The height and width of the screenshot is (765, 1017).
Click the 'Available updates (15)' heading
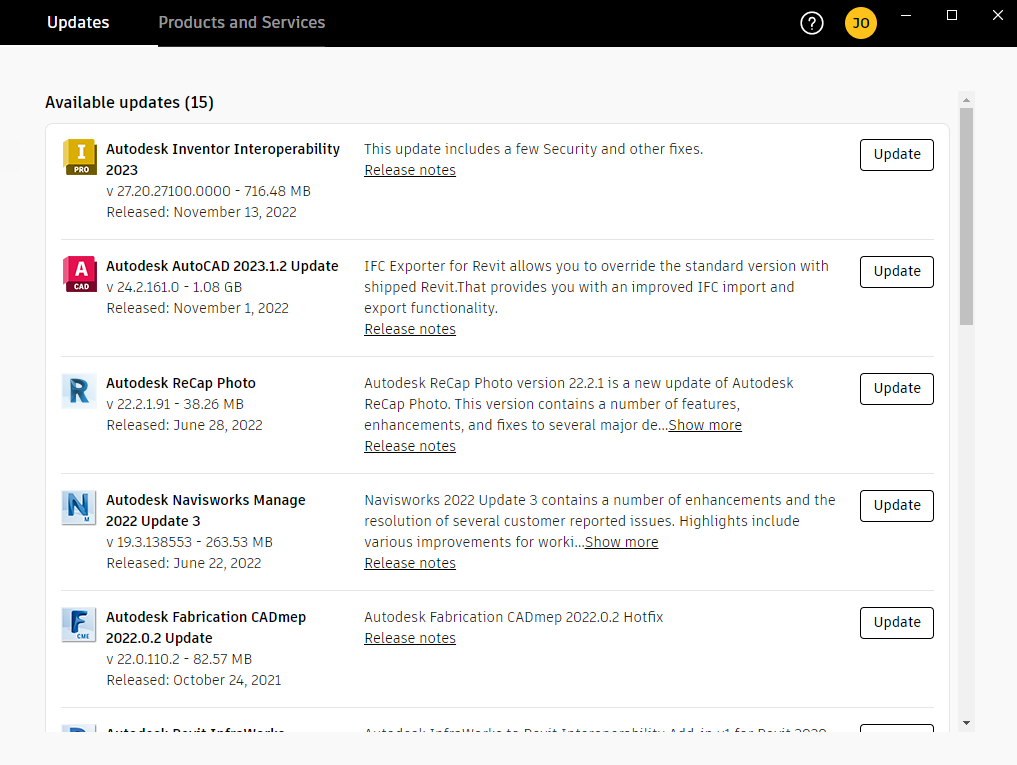130,103
